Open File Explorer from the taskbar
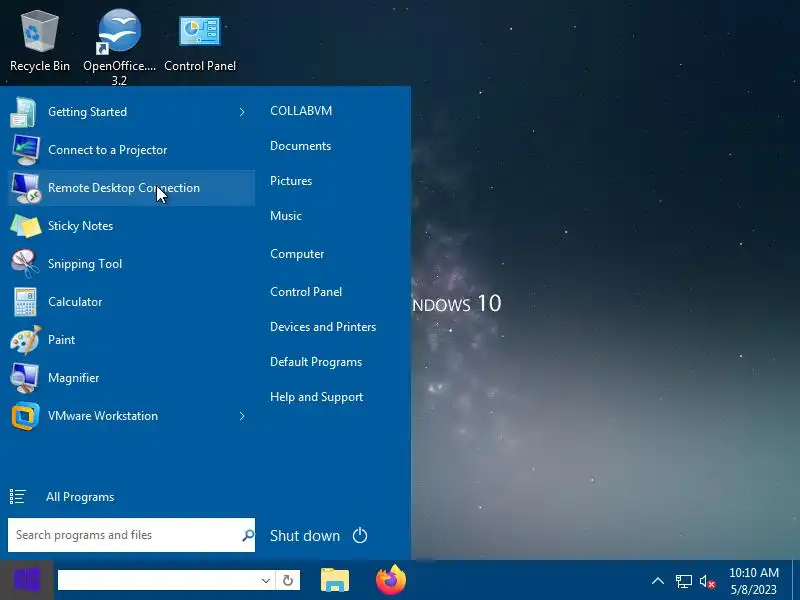800x600 pixels. point(335,581)
